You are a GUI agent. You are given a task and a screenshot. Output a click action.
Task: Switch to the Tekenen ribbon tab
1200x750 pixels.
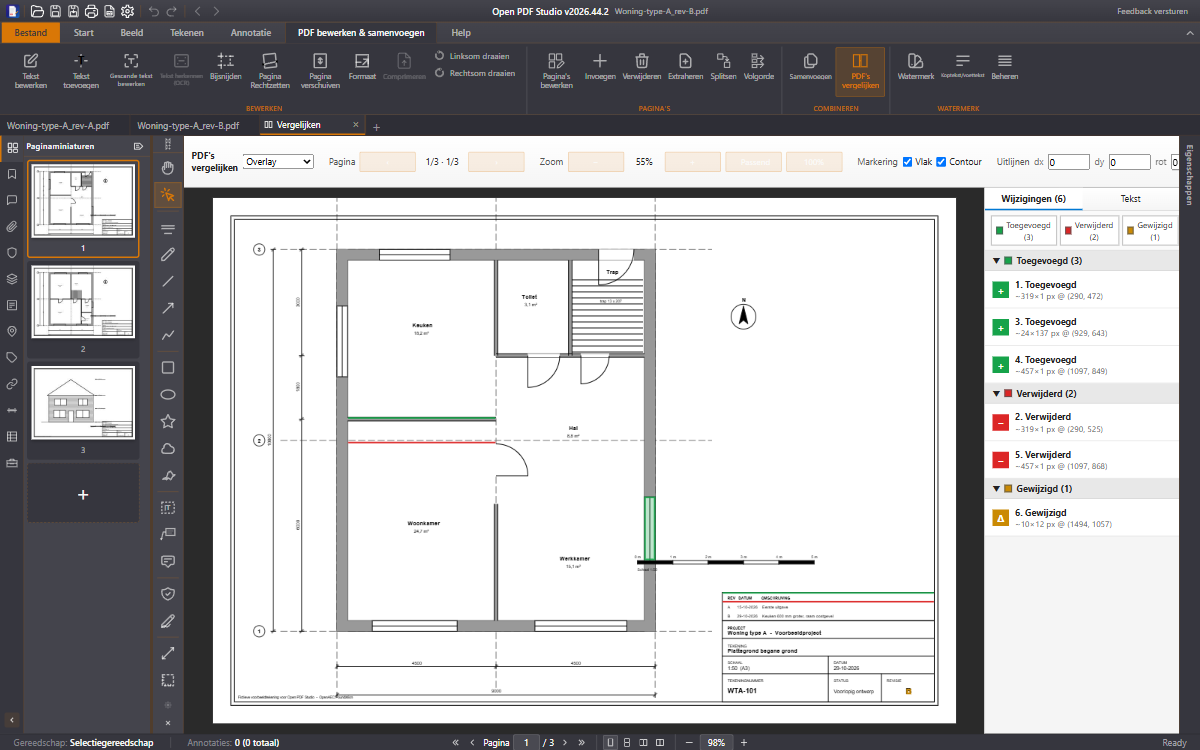tap(187, 33)
